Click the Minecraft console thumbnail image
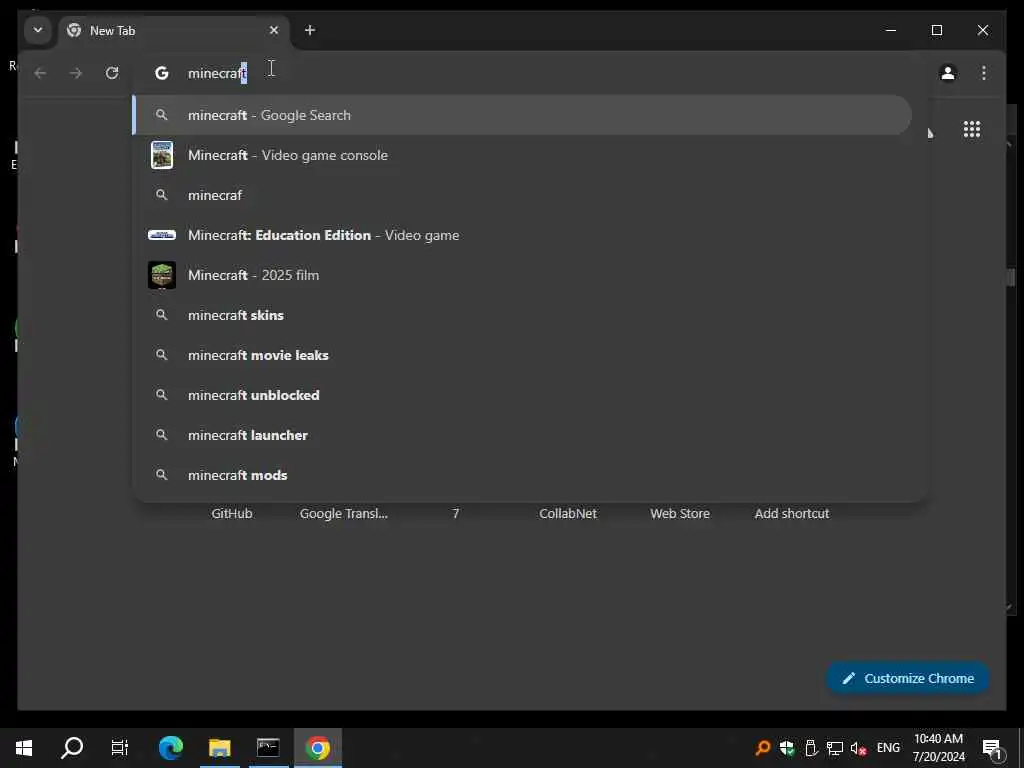Image resolution: width=1024 pixels, height=768 pixels. pos(162,155)
